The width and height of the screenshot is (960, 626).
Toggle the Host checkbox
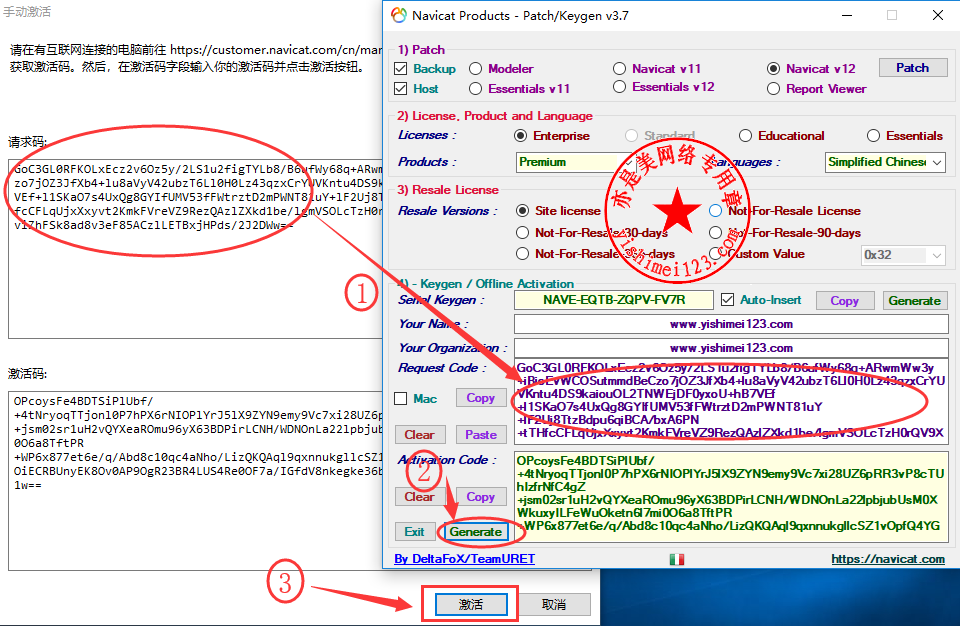402,89
